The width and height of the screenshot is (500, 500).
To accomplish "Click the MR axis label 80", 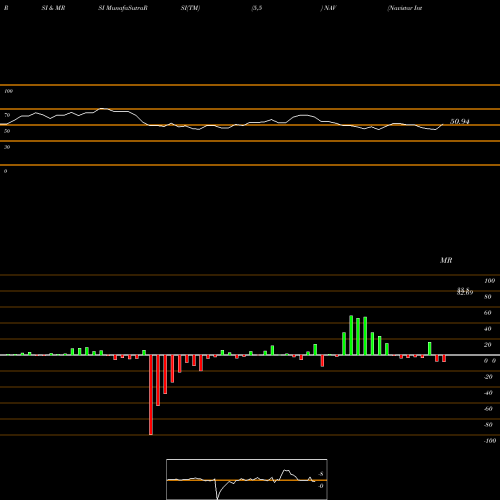I will coord(487,297).
